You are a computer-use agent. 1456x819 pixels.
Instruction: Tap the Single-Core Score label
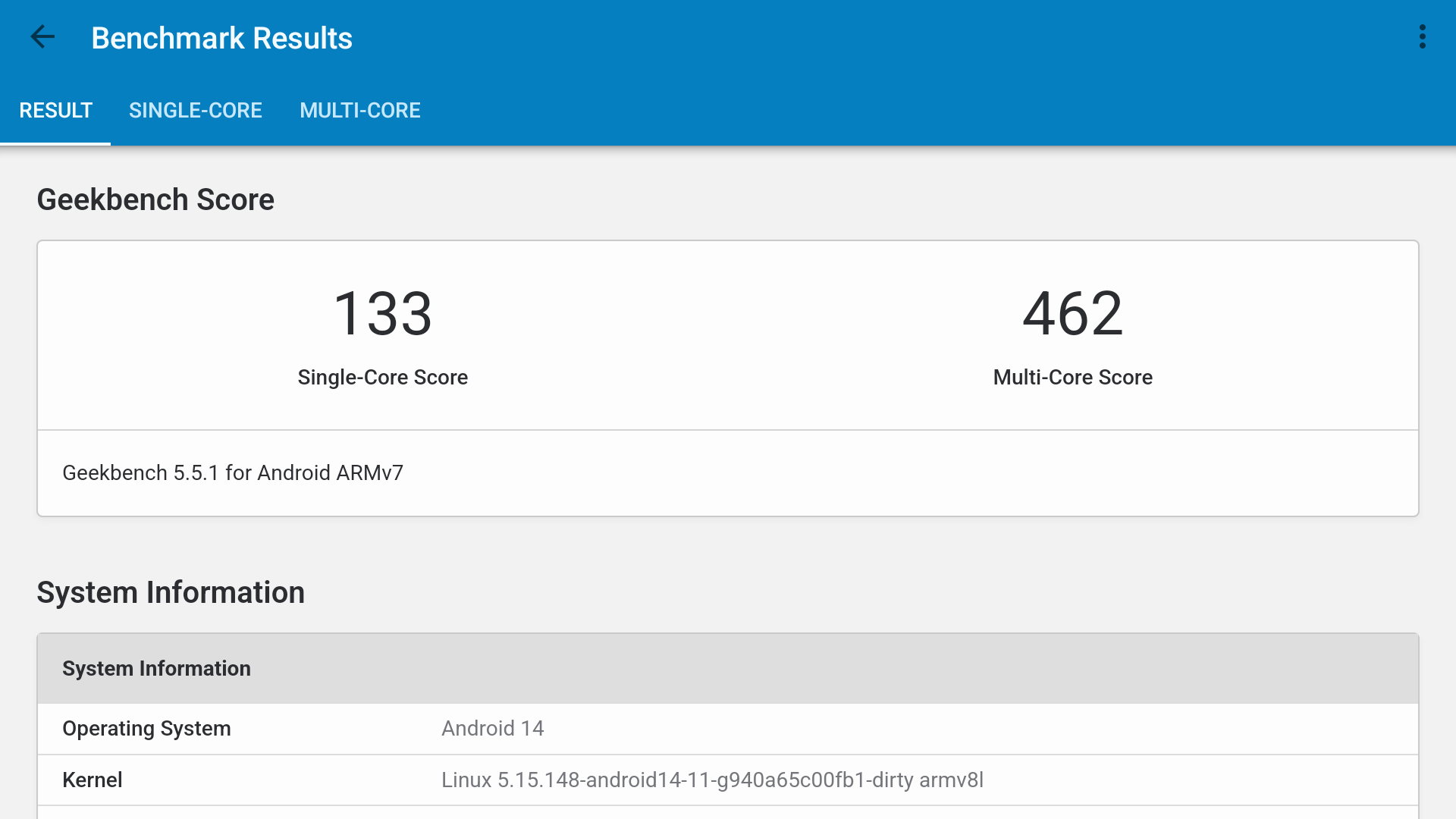pos(382,377)
